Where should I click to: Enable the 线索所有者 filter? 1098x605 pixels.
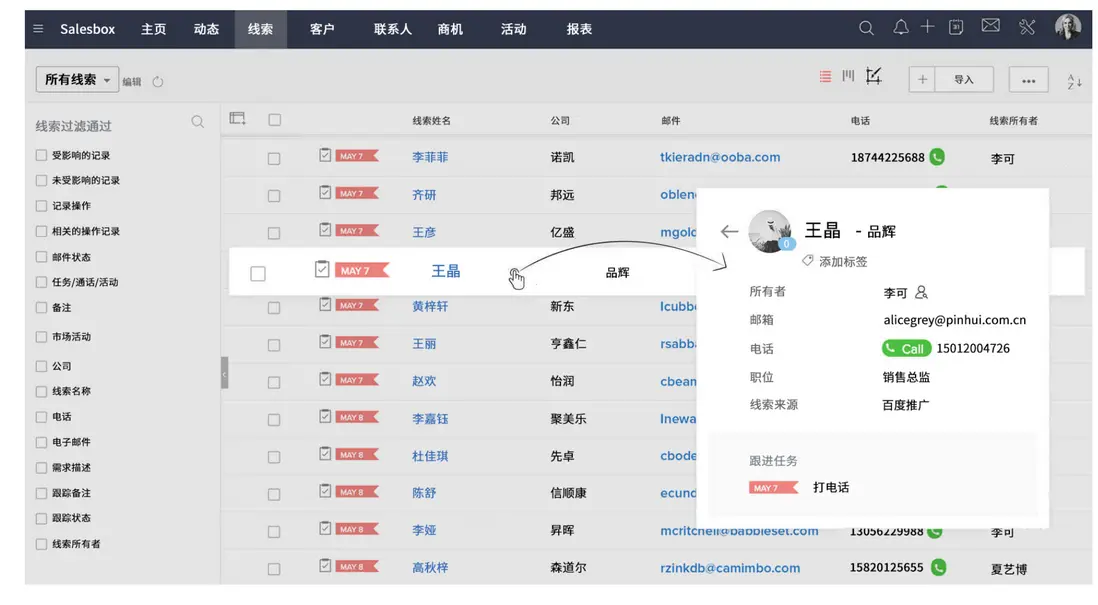pos(41,544)
